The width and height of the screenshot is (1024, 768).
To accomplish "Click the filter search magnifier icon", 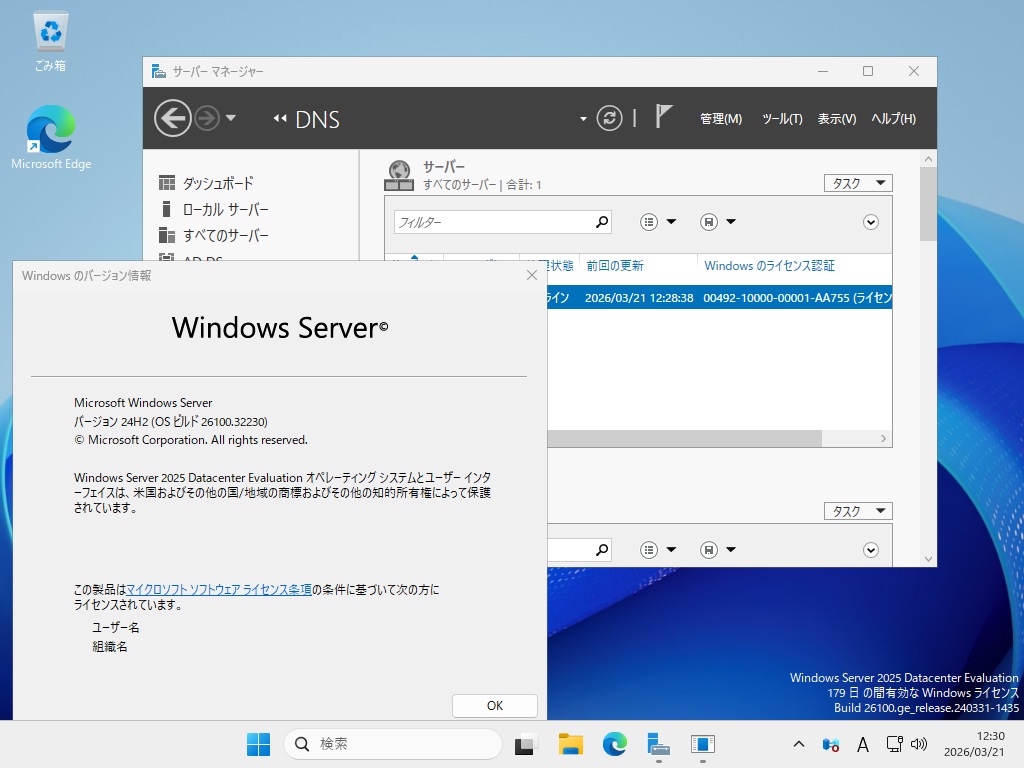I will tap(602, 222).
